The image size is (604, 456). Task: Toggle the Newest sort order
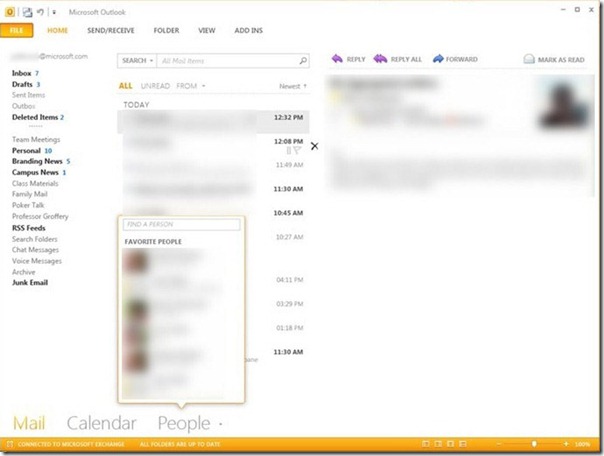click(293, 86)
